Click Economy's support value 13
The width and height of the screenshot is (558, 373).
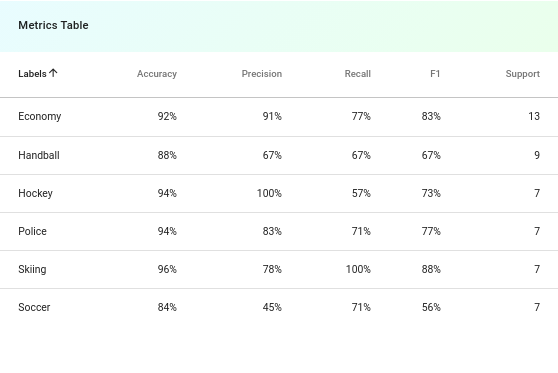(534, 116)
